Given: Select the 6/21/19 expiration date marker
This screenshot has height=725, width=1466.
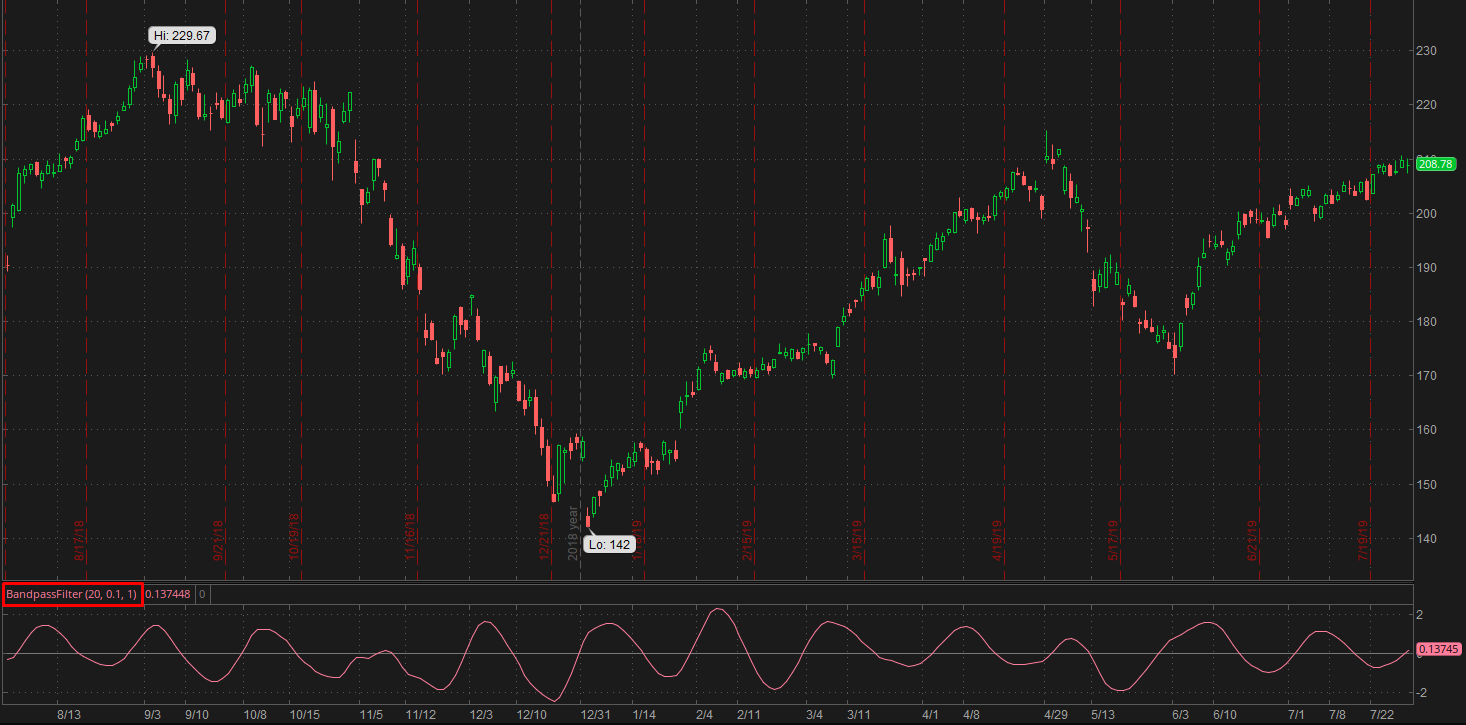Looking at the screenshot, I should [1253, 540].
